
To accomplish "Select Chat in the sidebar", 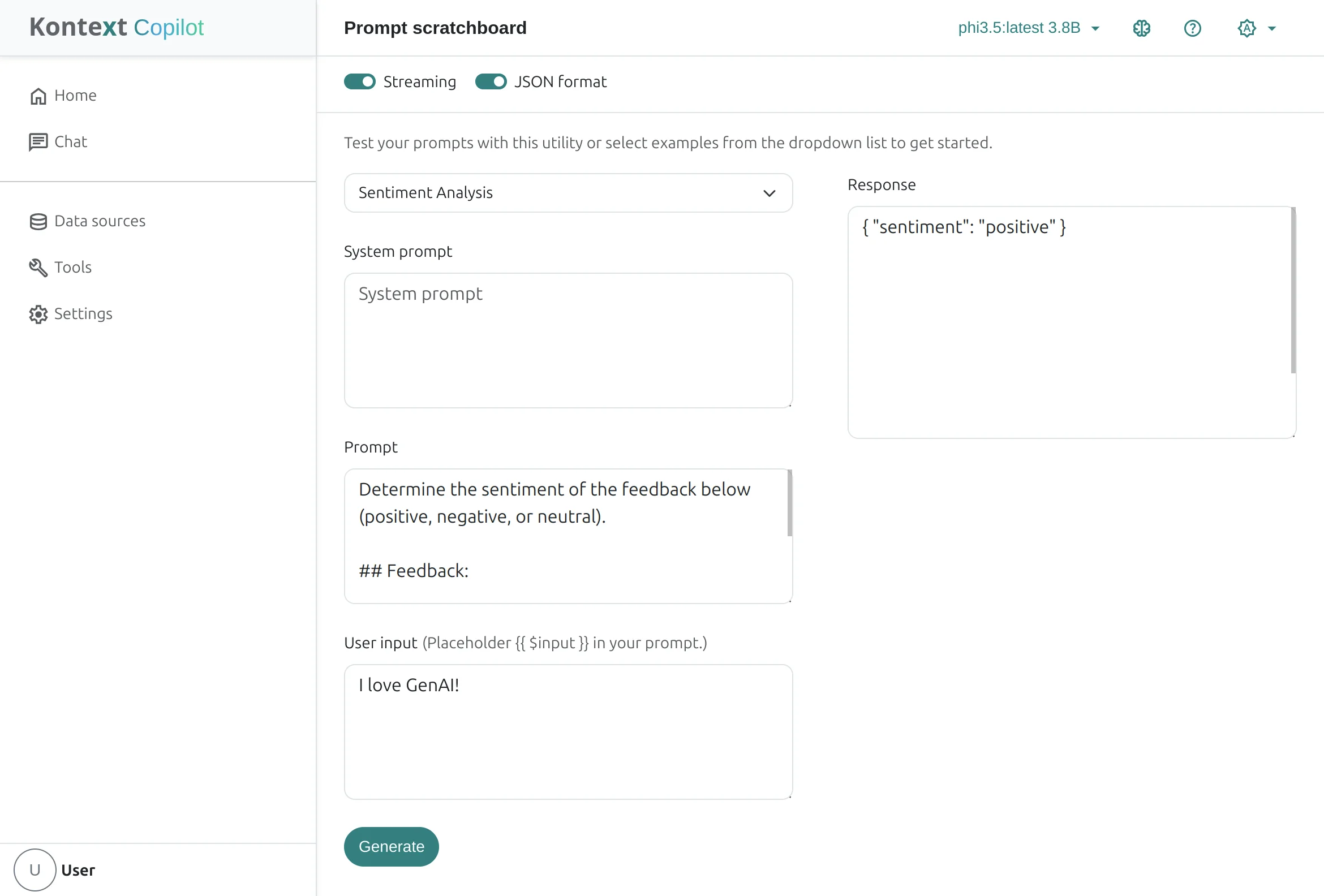I will tap(70, 141).
